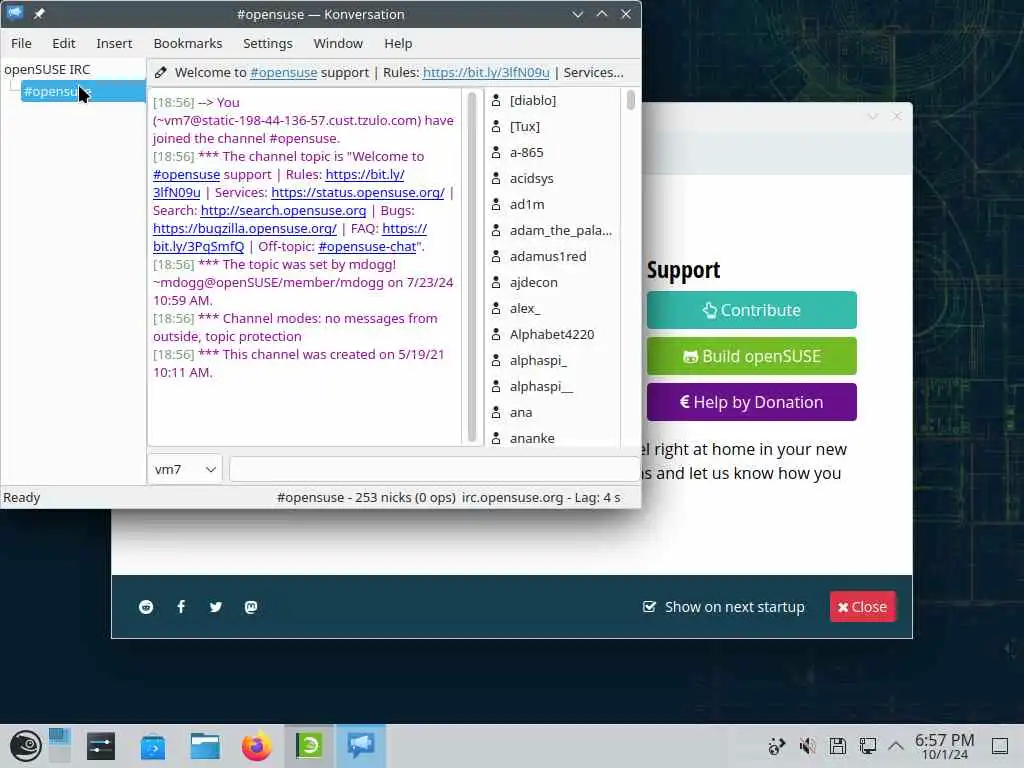Expand hidden system tray icons arrow
Image resolution: width=1024 pixels, height=768 pixels.
click(x=896, y=746)
